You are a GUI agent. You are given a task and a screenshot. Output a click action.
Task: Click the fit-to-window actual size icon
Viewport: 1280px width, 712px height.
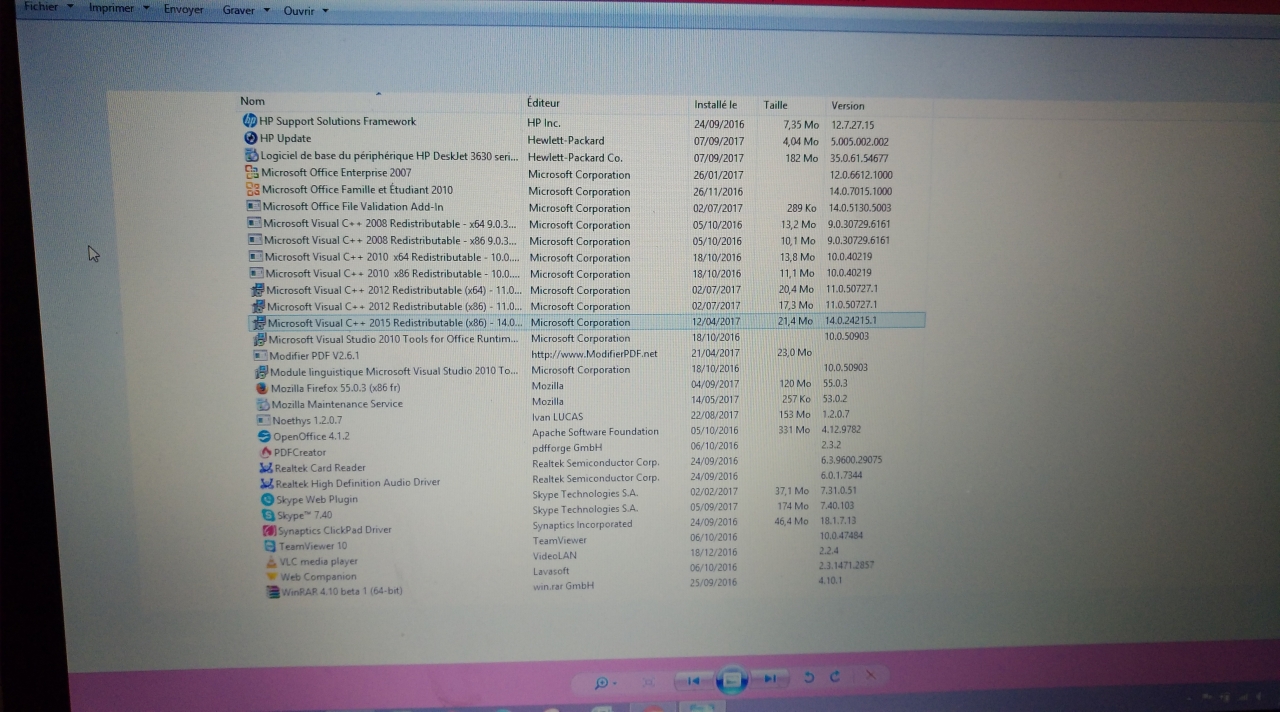coord(648,683)
